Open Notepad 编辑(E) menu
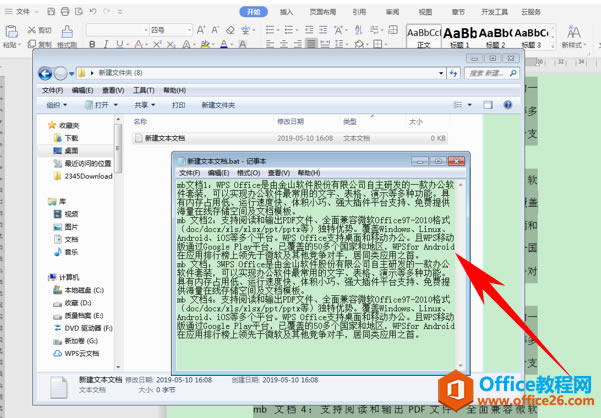This screenshot has height=418, width=601. pos(218,173)
